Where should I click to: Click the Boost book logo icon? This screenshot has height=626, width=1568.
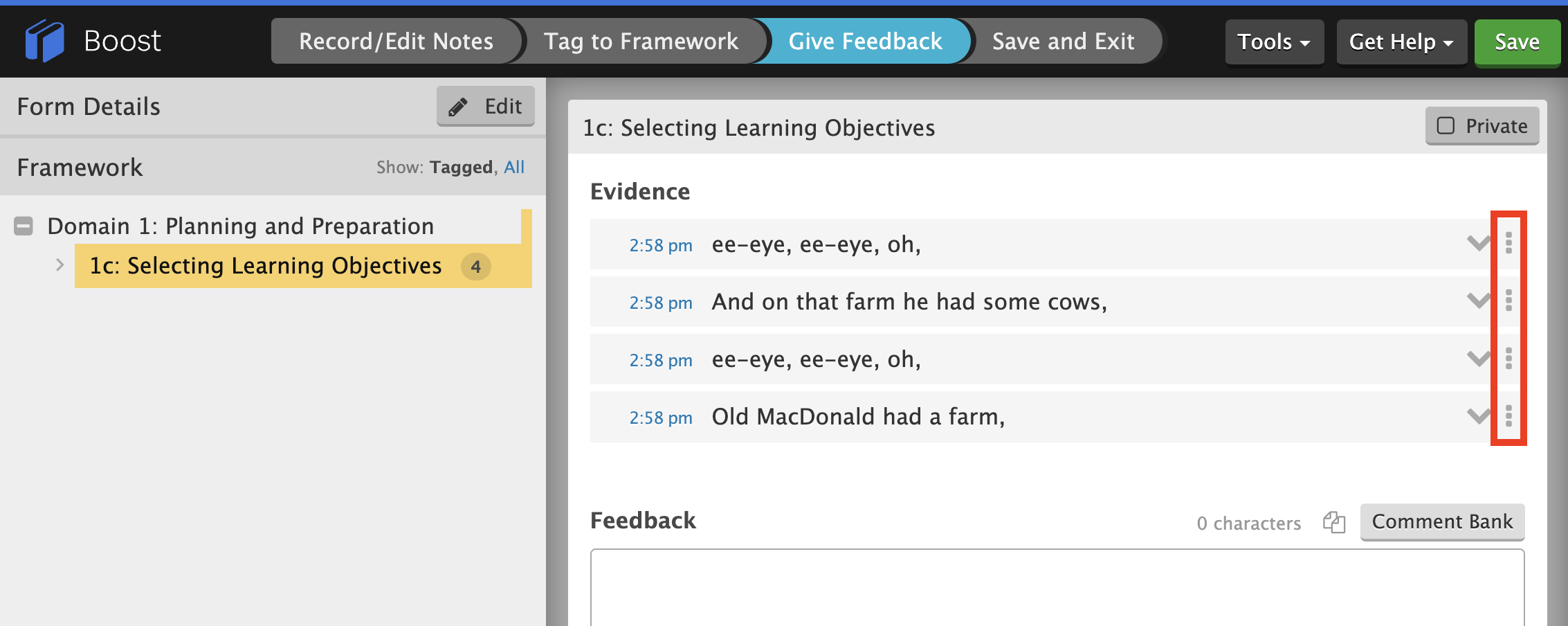point(44,41)
